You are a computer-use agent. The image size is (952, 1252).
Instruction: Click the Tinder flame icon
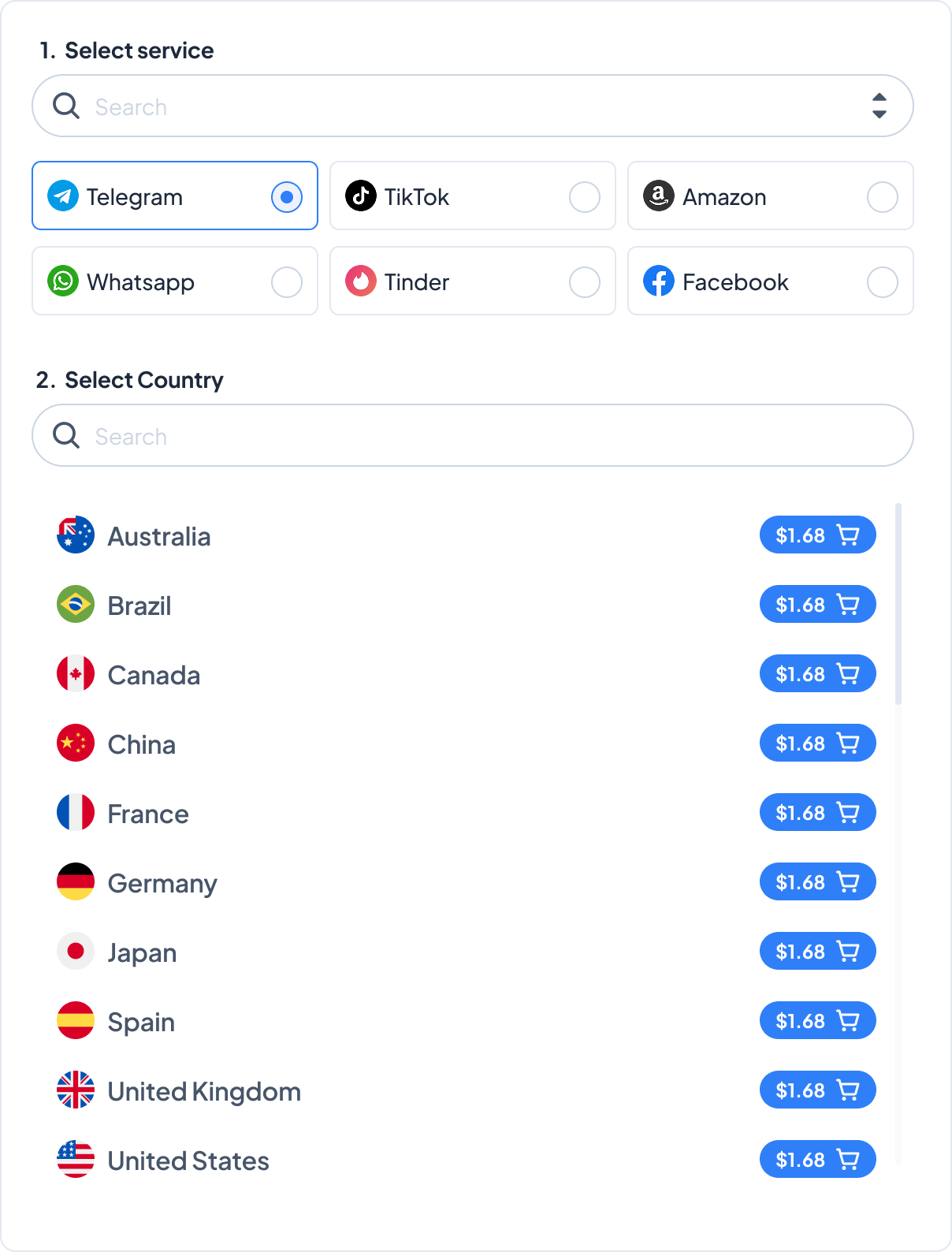(361, 281)
